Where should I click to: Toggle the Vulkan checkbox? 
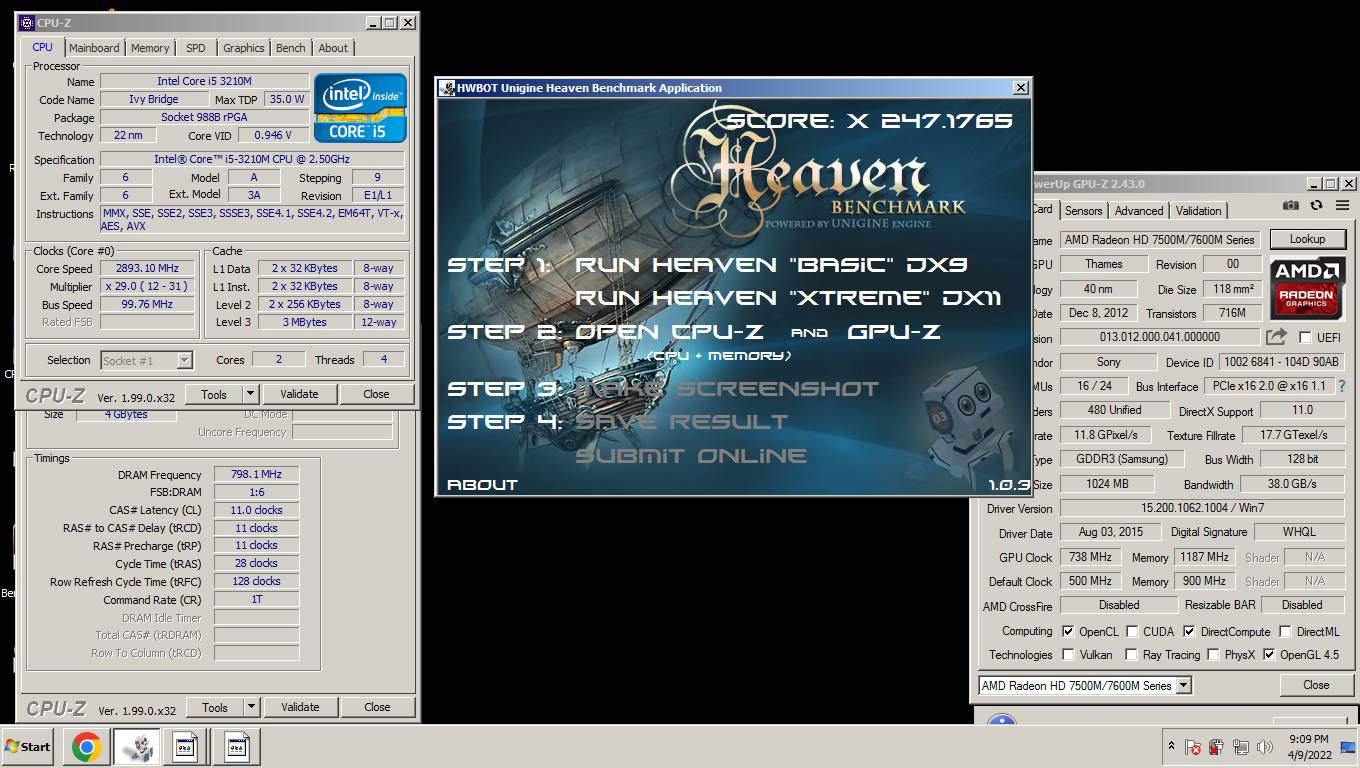[1068, 655]
